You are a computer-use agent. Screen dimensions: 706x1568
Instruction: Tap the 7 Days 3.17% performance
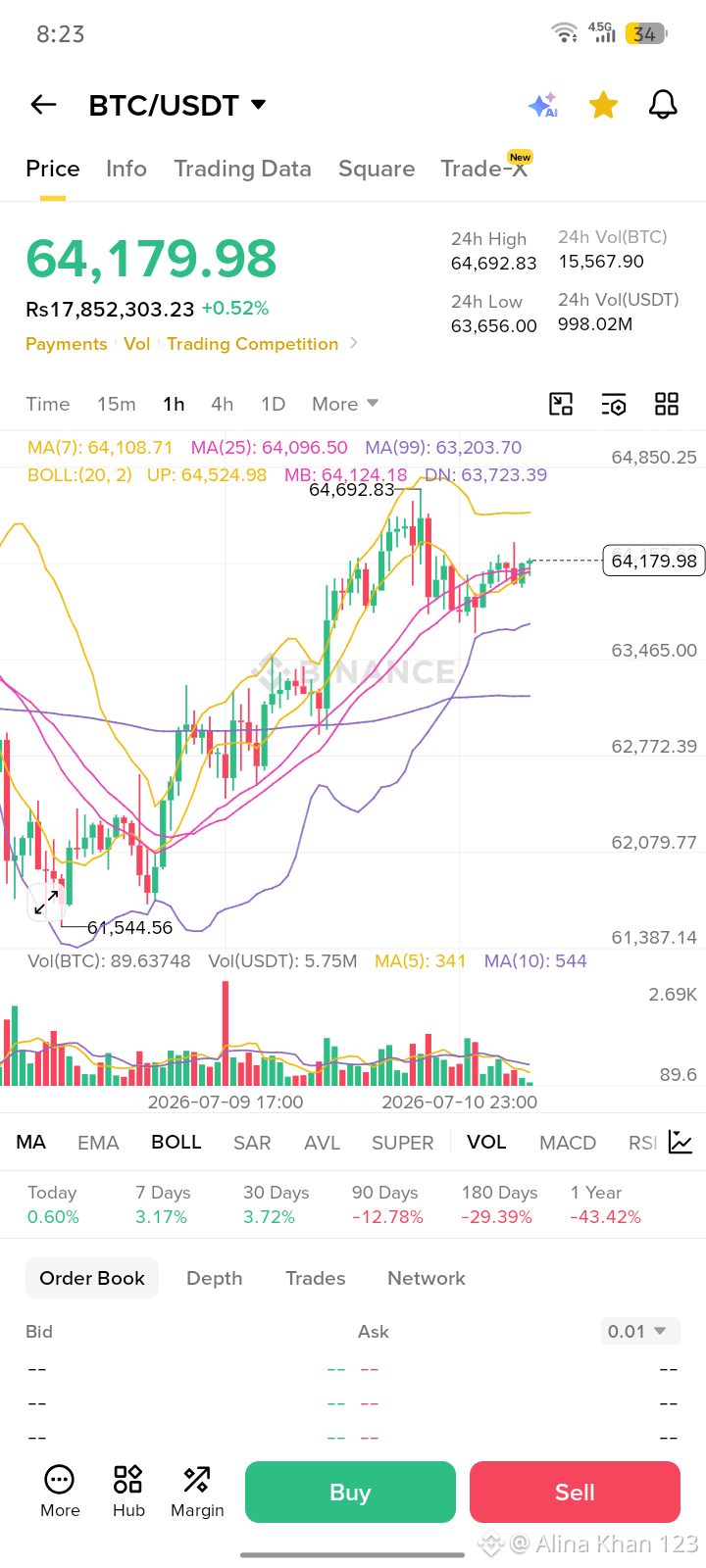pyautogui.click(x=163, y=1204)
